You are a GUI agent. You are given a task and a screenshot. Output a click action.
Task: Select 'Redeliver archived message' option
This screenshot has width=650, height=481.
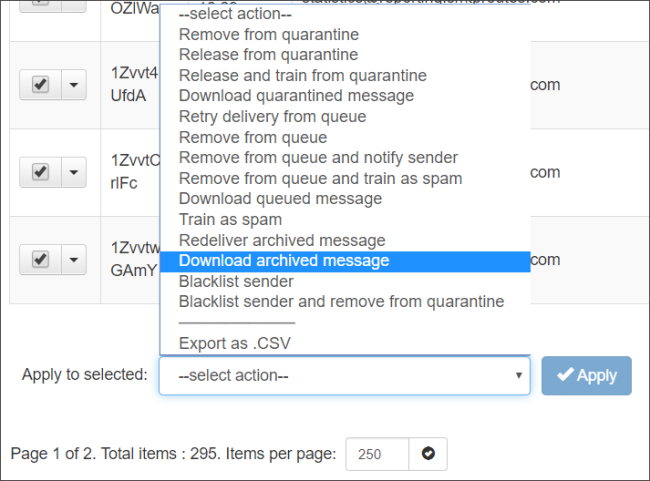click(282, 240)
